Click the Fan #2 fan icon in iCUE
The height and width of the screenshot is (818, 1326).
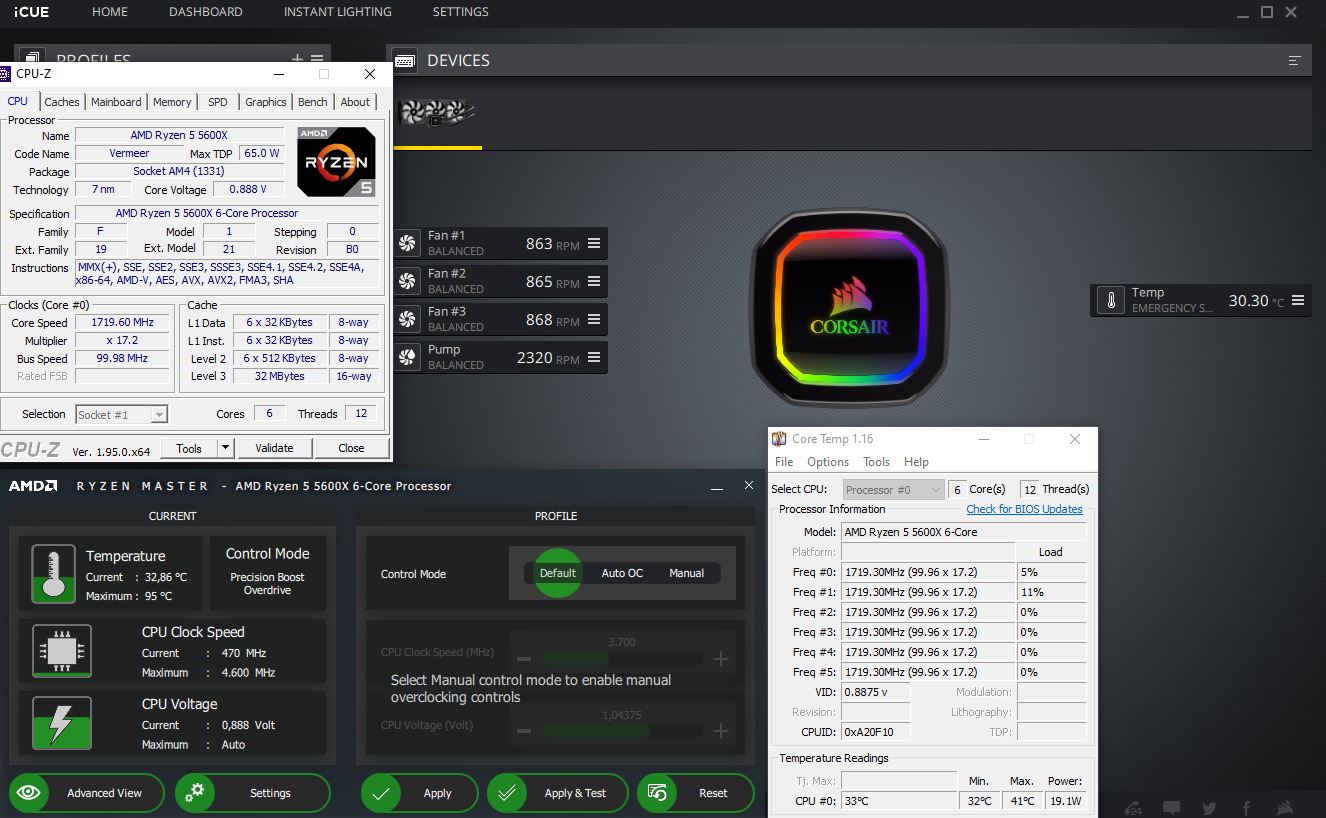(x=407, y=282)
